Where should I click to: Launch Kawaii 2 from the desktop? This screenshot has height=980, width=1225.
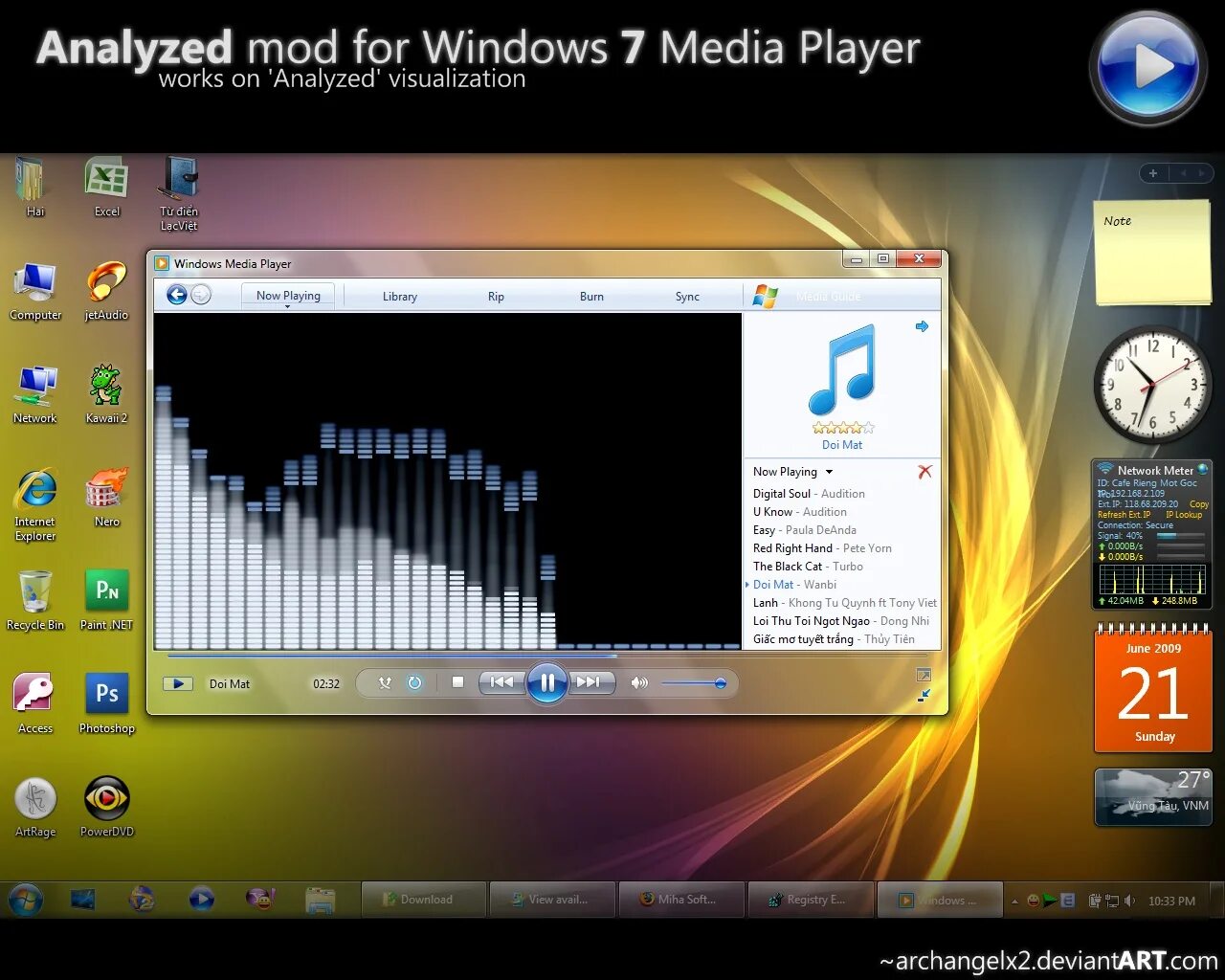tap(106, 394)
